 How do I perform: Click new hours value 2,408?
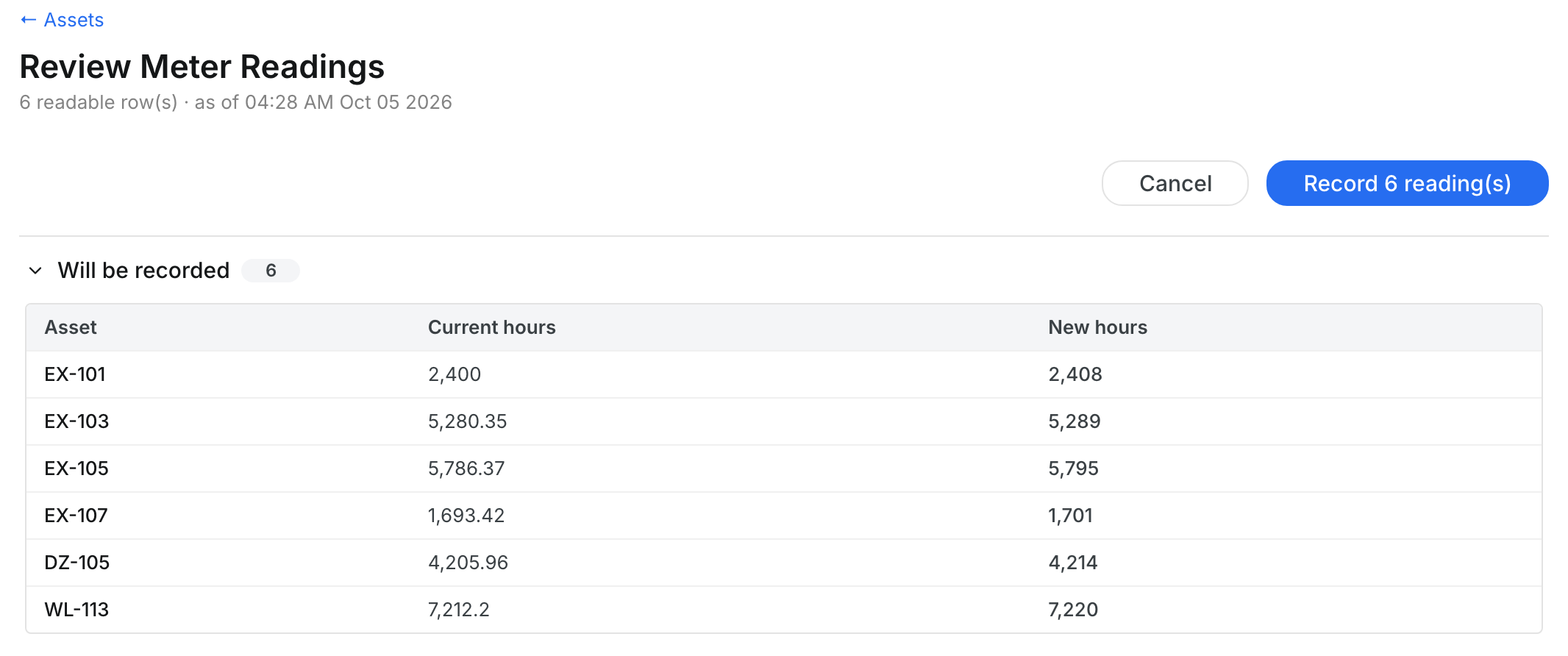coord(1075,374)
